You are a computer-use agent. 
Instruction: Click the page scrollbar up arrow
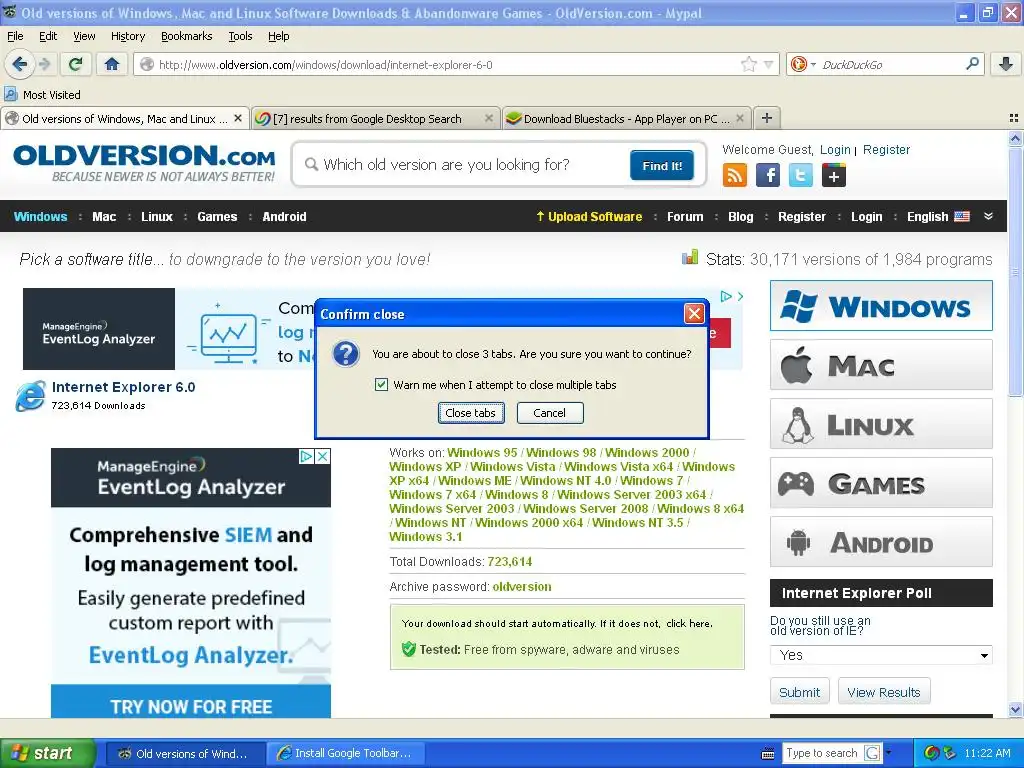click(1015, 138)
